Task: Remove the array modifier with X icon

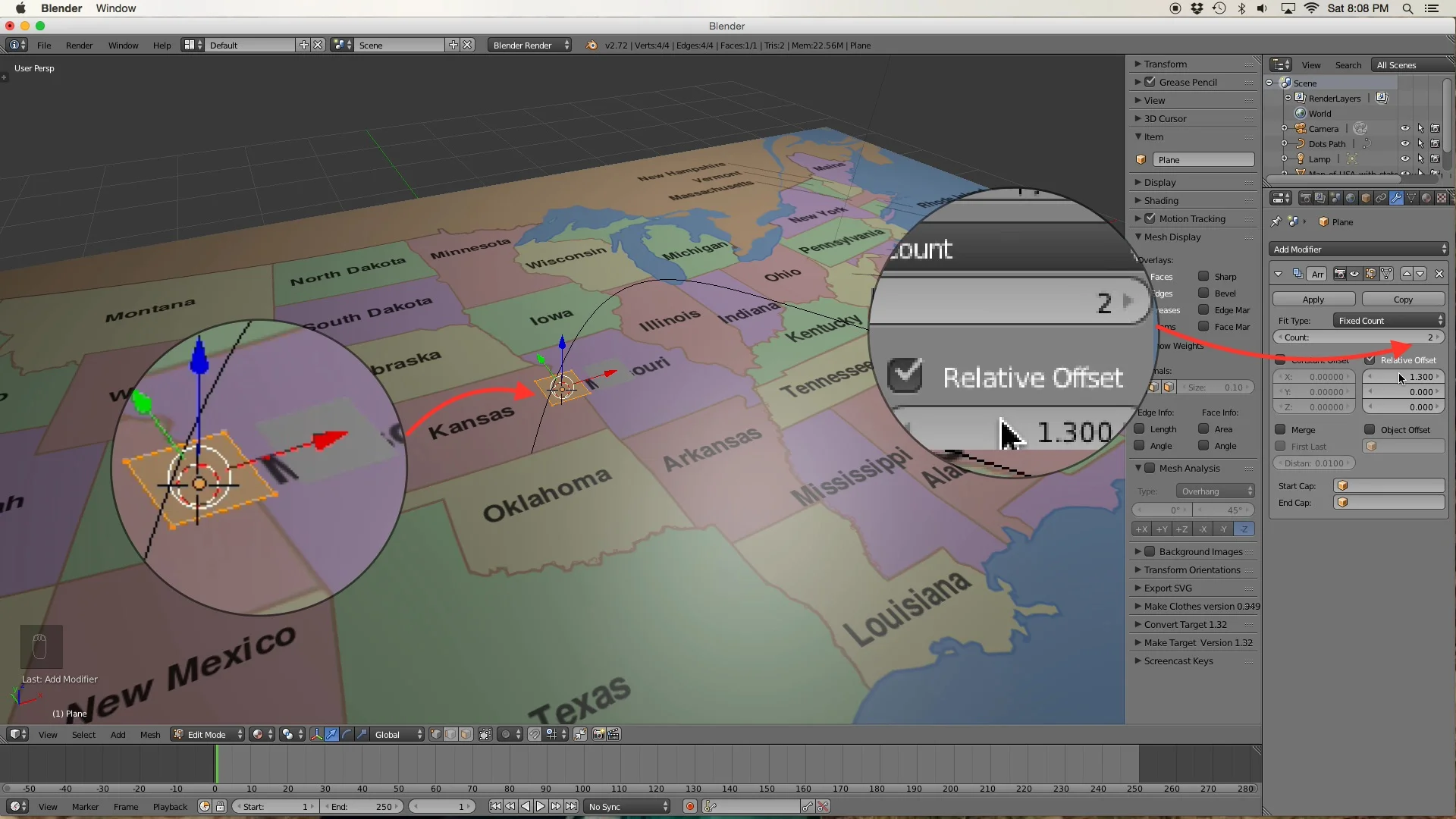Action: 1439,274
